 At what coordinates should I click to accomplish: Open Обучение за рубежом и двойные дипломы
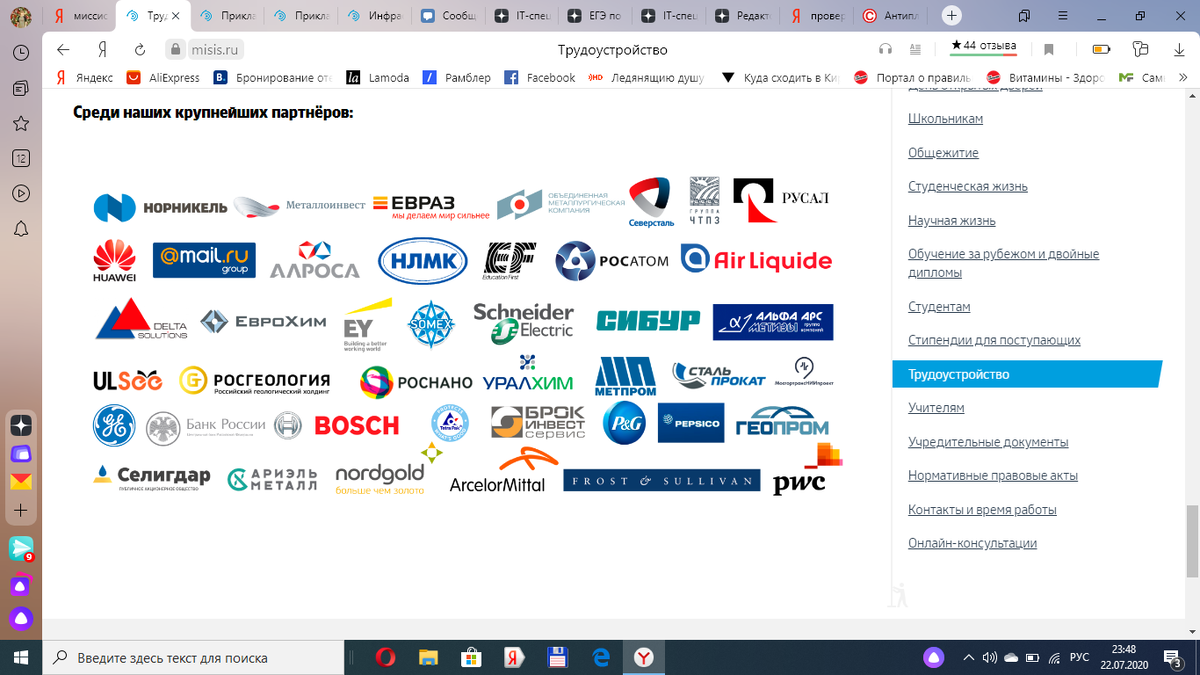1003,263
